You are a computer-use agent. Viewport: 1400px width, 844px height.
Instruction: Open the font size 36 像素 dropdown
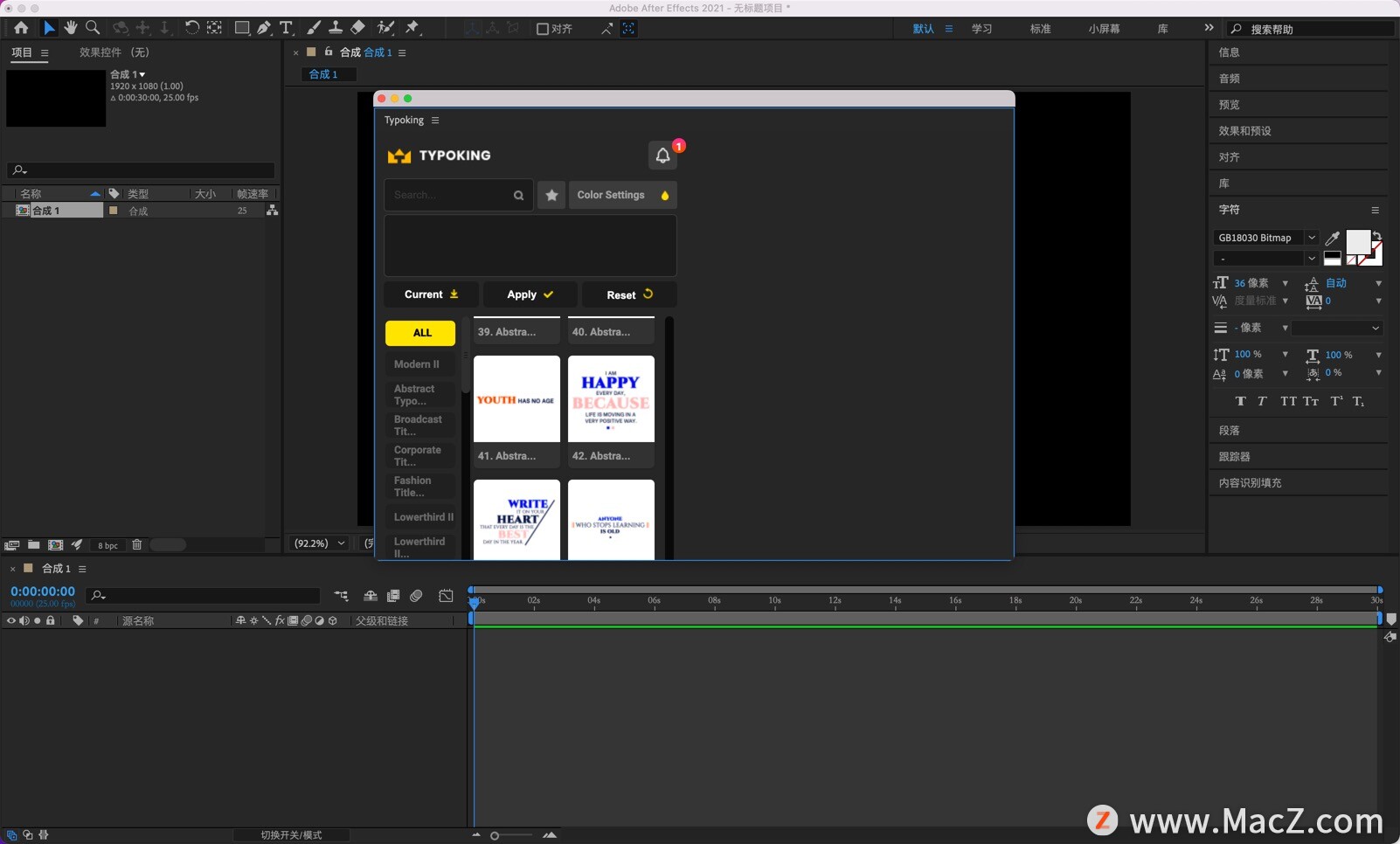(1285, 283)
